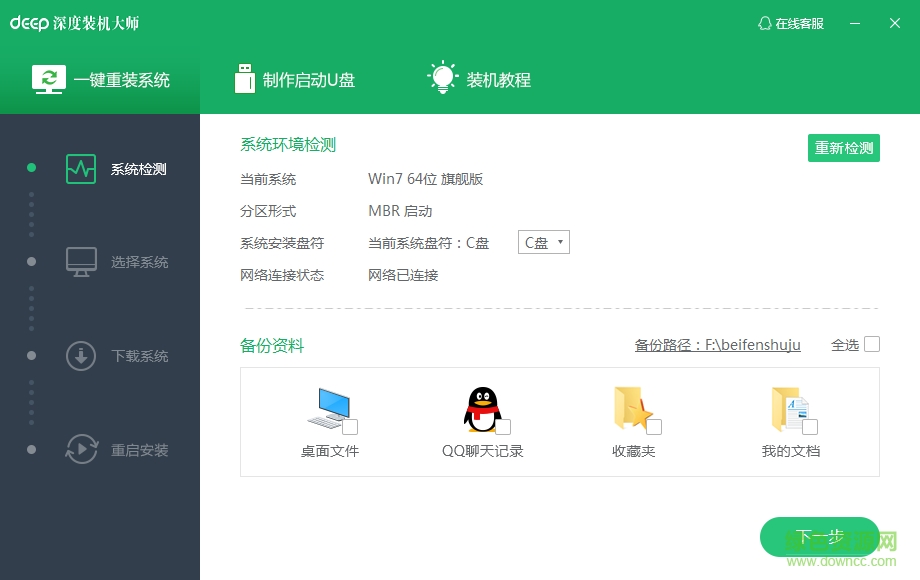
Task: Click the 下载系统 download icon
Action: pyautogui.click(x=80, y=355)
